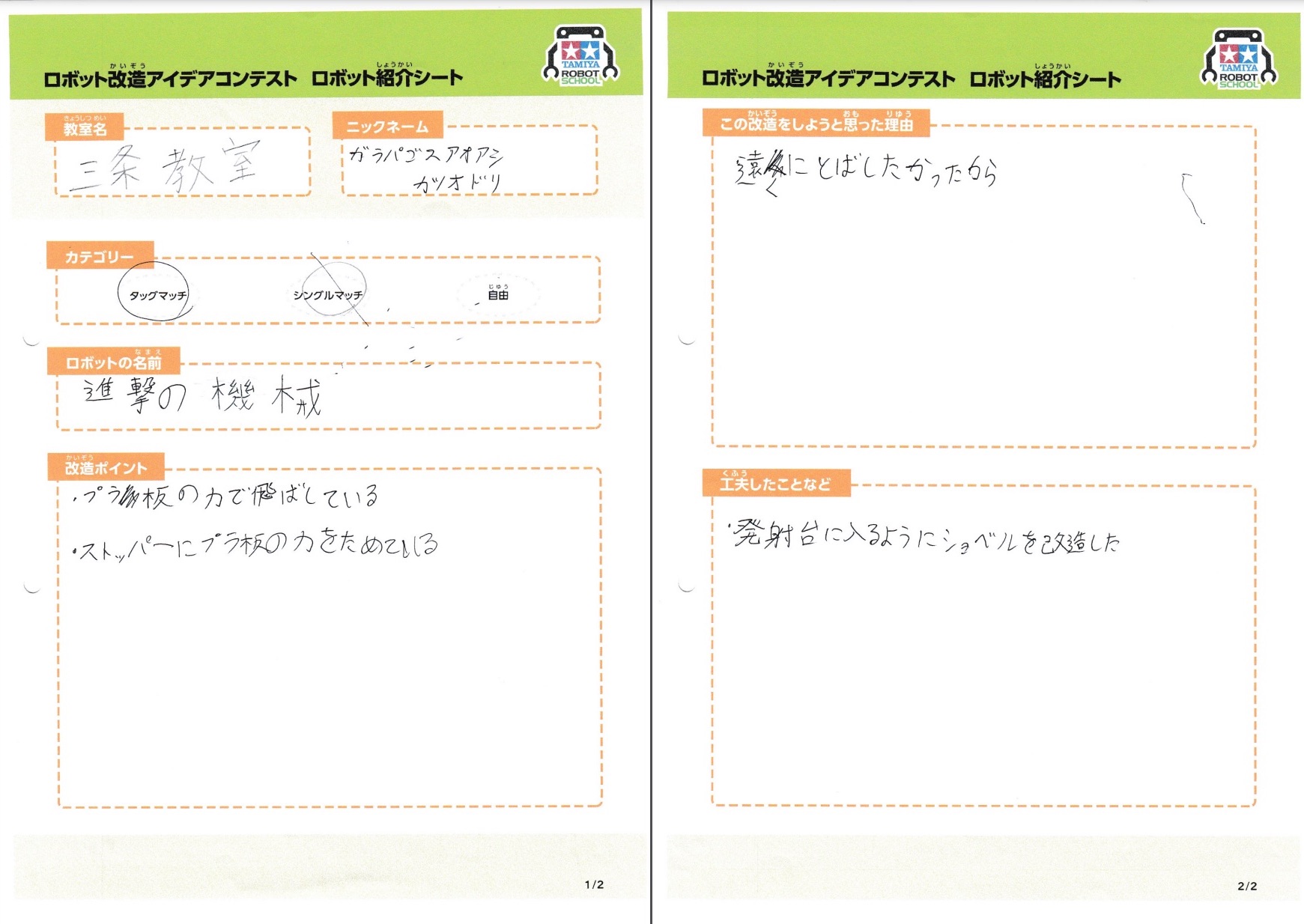Click handwritten nickname line カツオドリ
Image resolution: width=1304 pixels, height=924 pixels.
[x=458, y=182]
